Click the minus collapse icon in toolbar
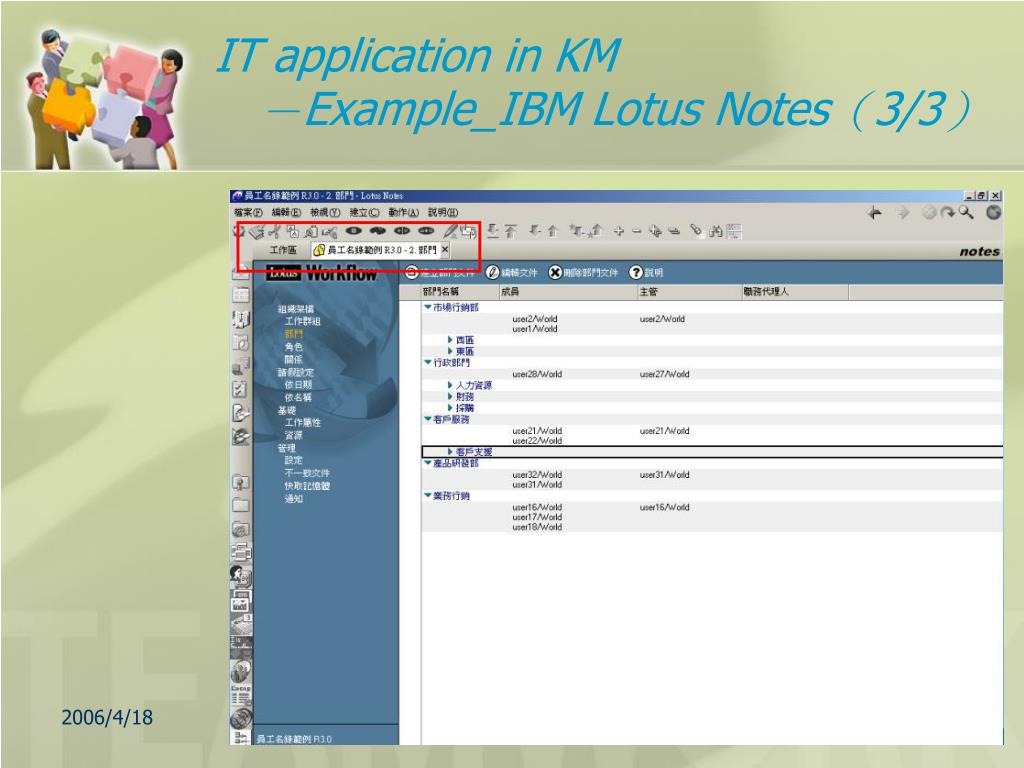This screenshot has height=768, width=1024. coord(636,231)
